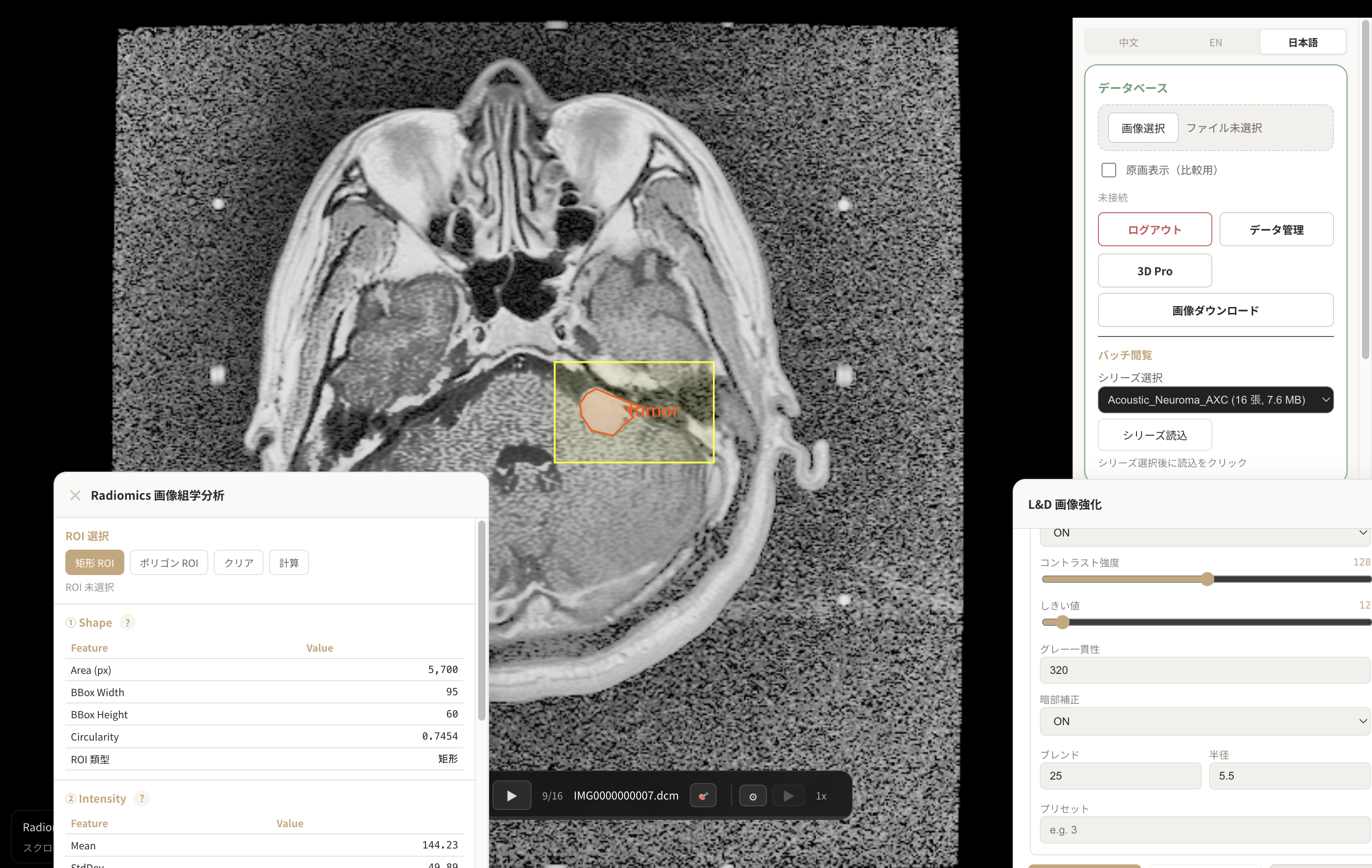Click the Radiomics panel vertical scrollbar
The width and height of the screenshot is (1372, 868).
pos(481,621)
